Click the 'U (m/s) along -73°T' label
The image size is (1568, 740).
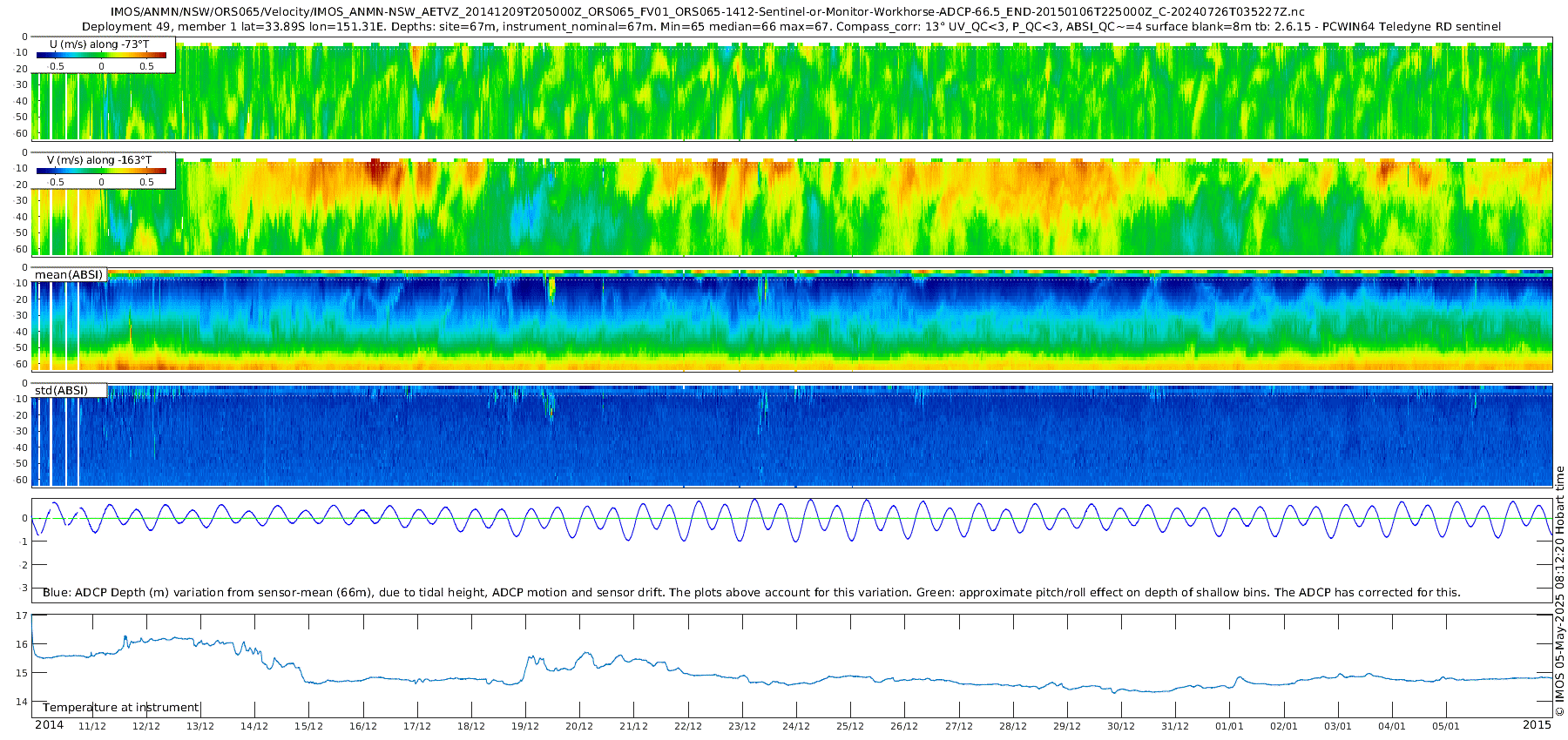pyautogui.click(x=99, y=44)
